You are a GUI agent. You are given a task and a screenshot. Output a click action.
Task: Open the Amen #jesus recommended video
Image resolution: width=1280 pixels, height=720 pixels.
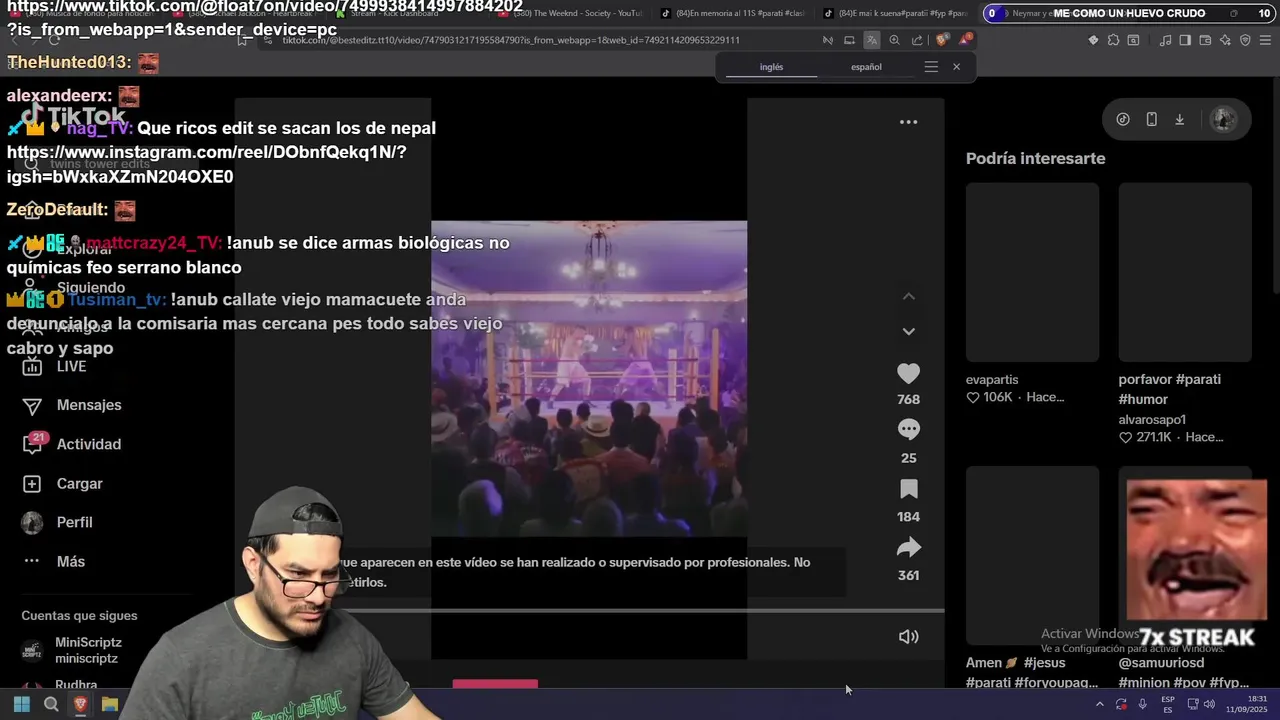point(1032,556)
